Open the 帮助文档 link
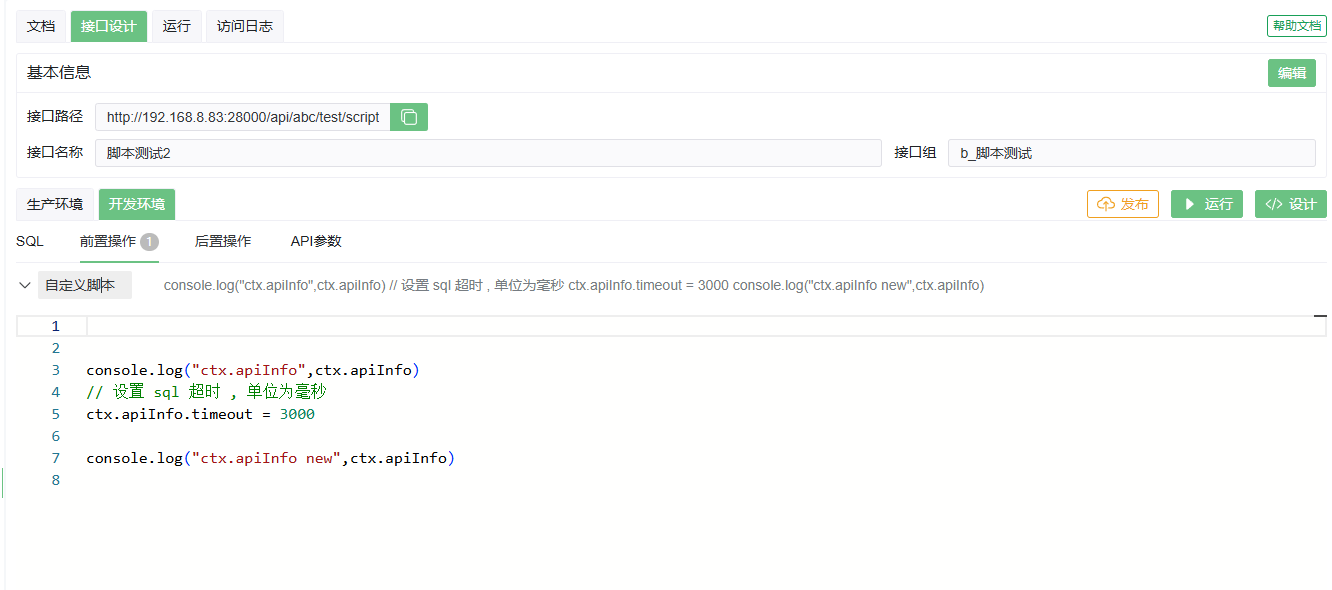 (1296, 26)
